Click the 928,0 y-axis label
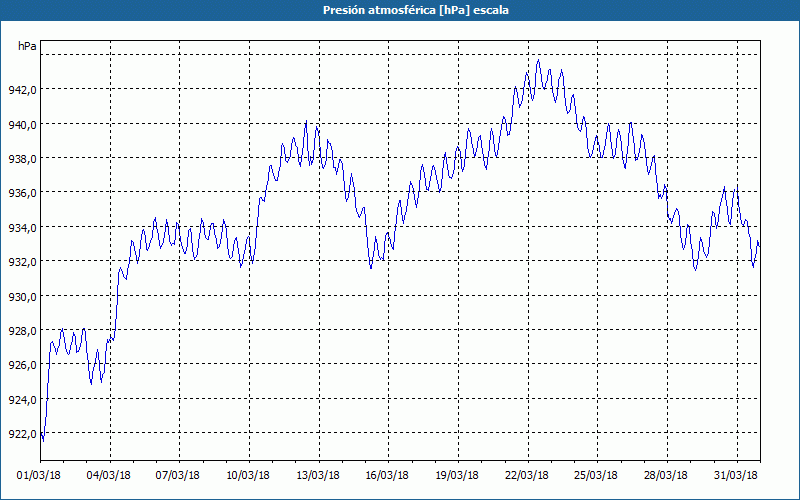Screen dimensions: 800x500 click(22, 331)
